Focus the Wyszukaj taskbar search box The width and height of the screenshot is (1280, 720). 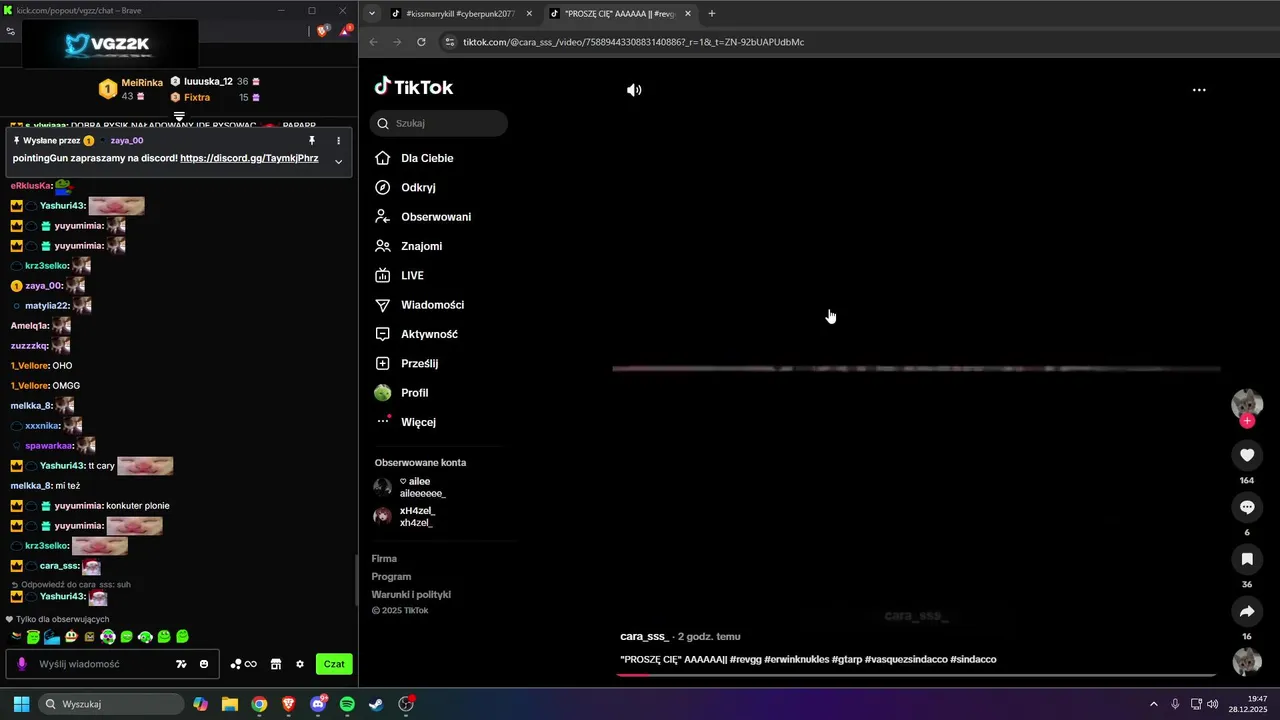tap(110, 704)
